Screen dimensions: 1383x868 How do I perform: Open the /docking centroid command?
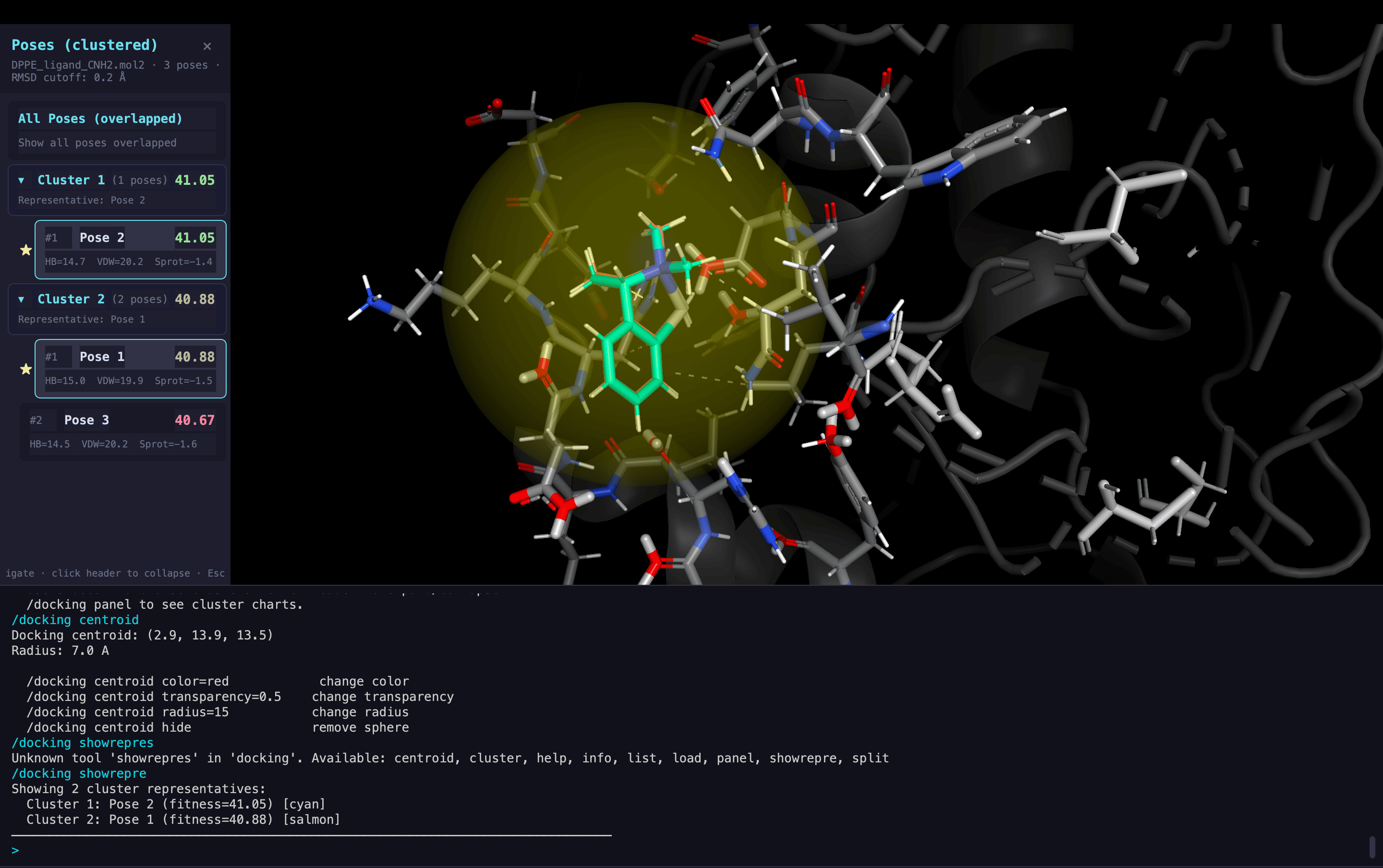(x=75, y=619)
